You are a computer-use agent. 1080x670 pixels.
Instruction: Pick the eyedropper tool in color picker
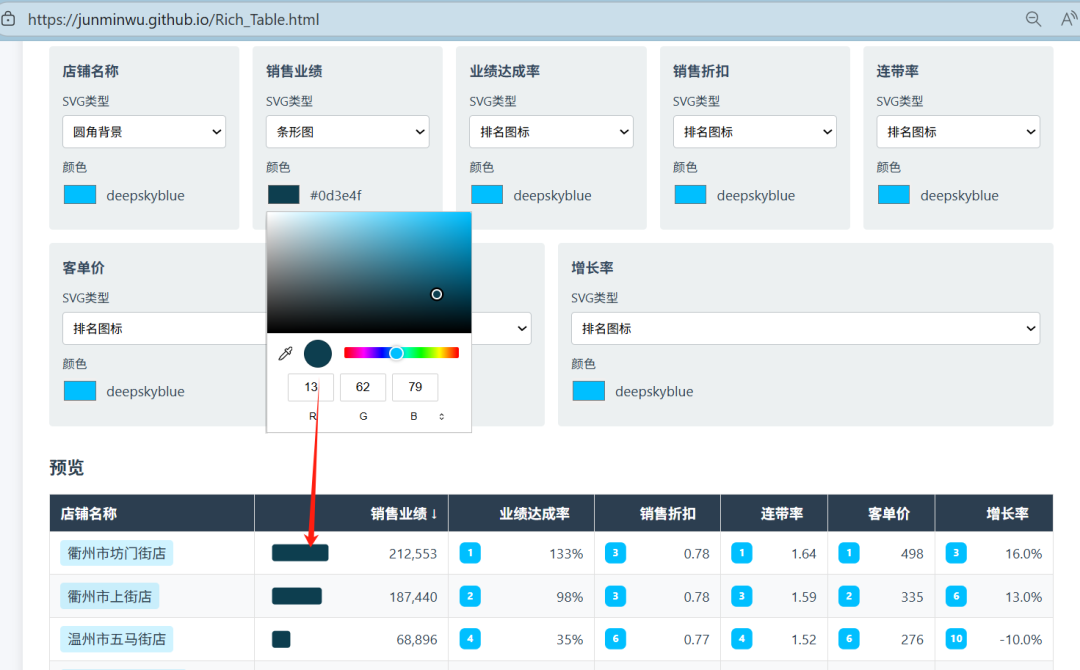285,354
